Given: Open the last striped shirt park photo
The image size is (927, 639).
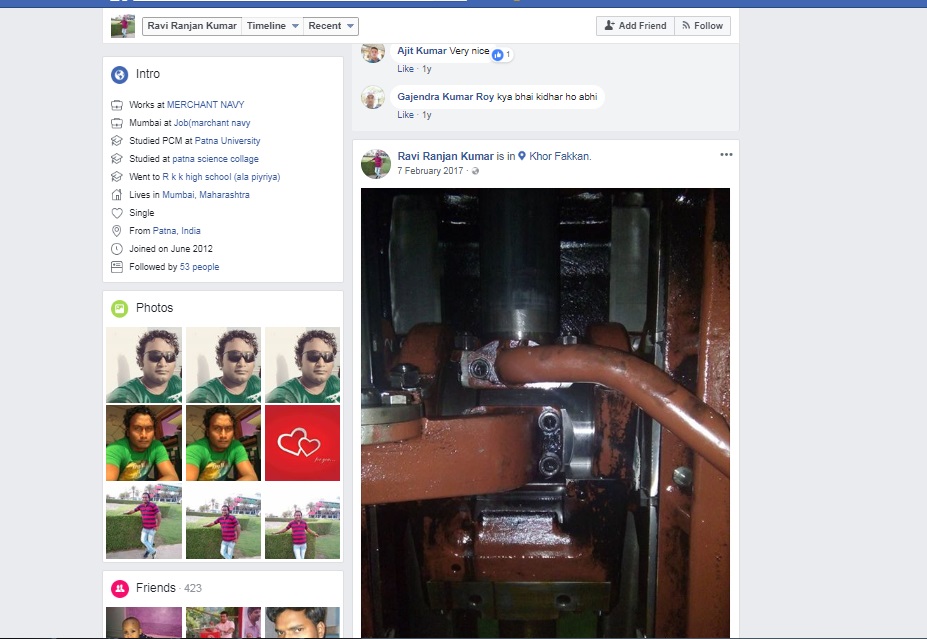Looking at the screenshot, I should 303,521.
